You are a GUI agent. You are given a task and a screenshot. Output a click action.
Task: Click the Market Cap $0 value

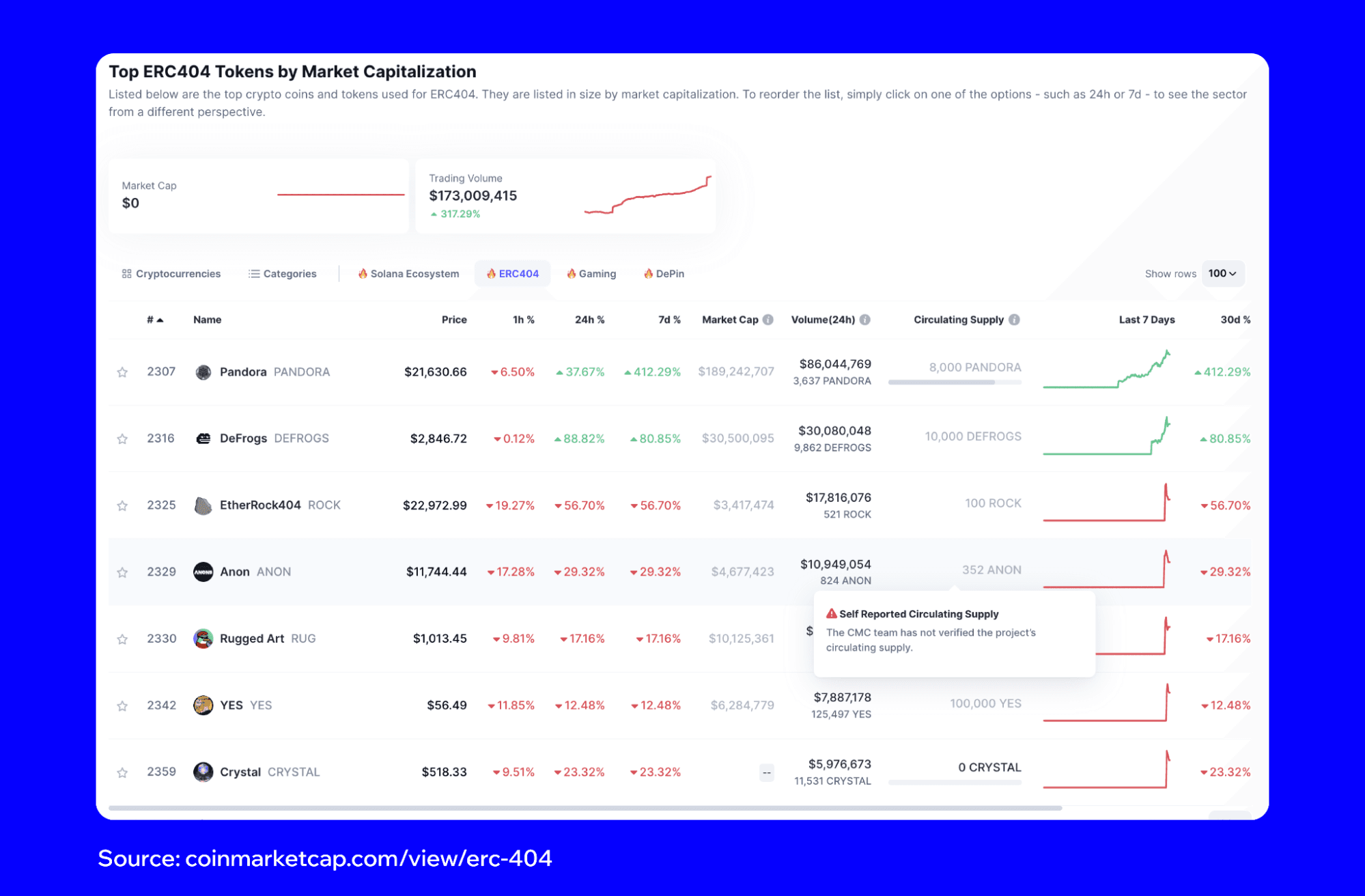(130, 204)
